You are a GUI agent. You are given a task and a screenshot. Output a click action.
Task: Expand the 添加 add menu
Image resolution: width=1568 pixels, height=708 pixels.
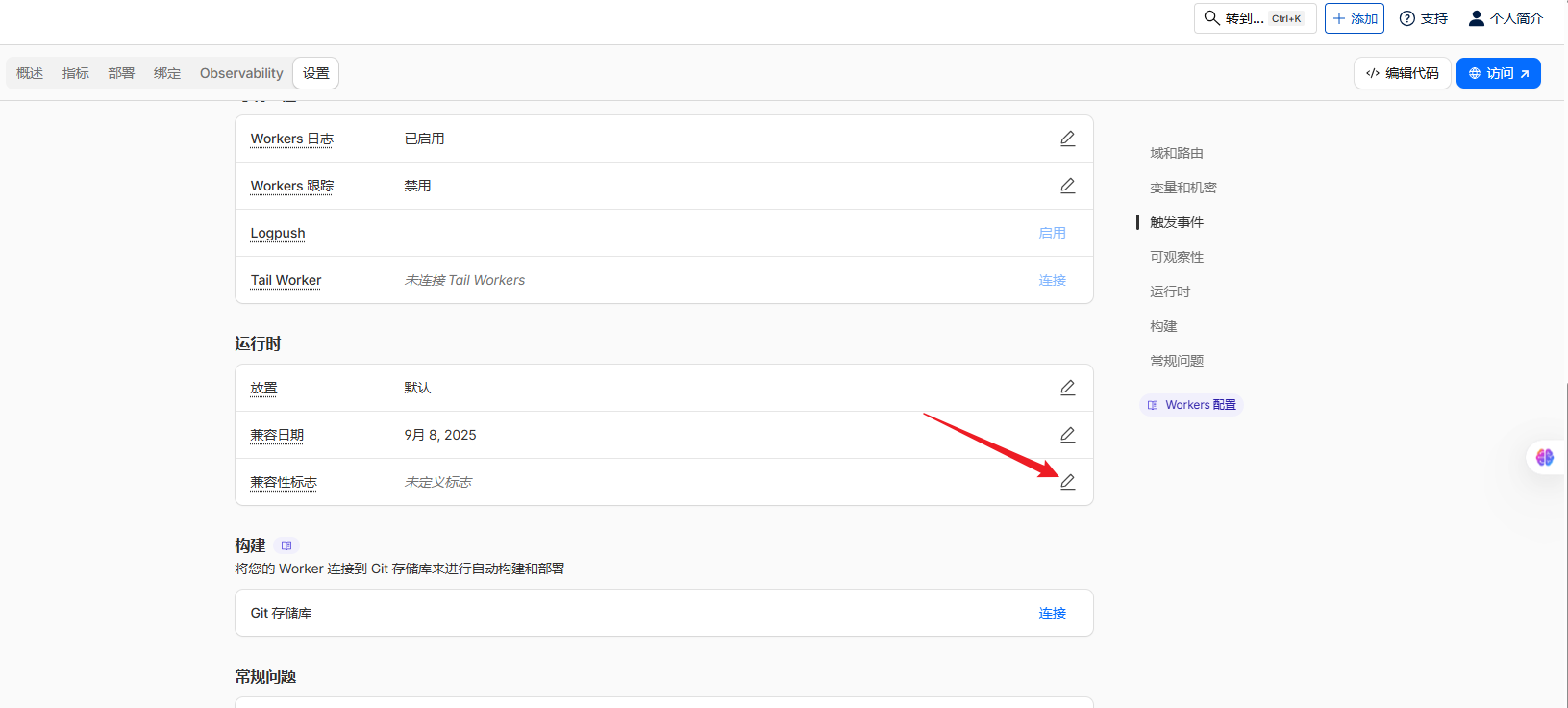point(1354,18)
